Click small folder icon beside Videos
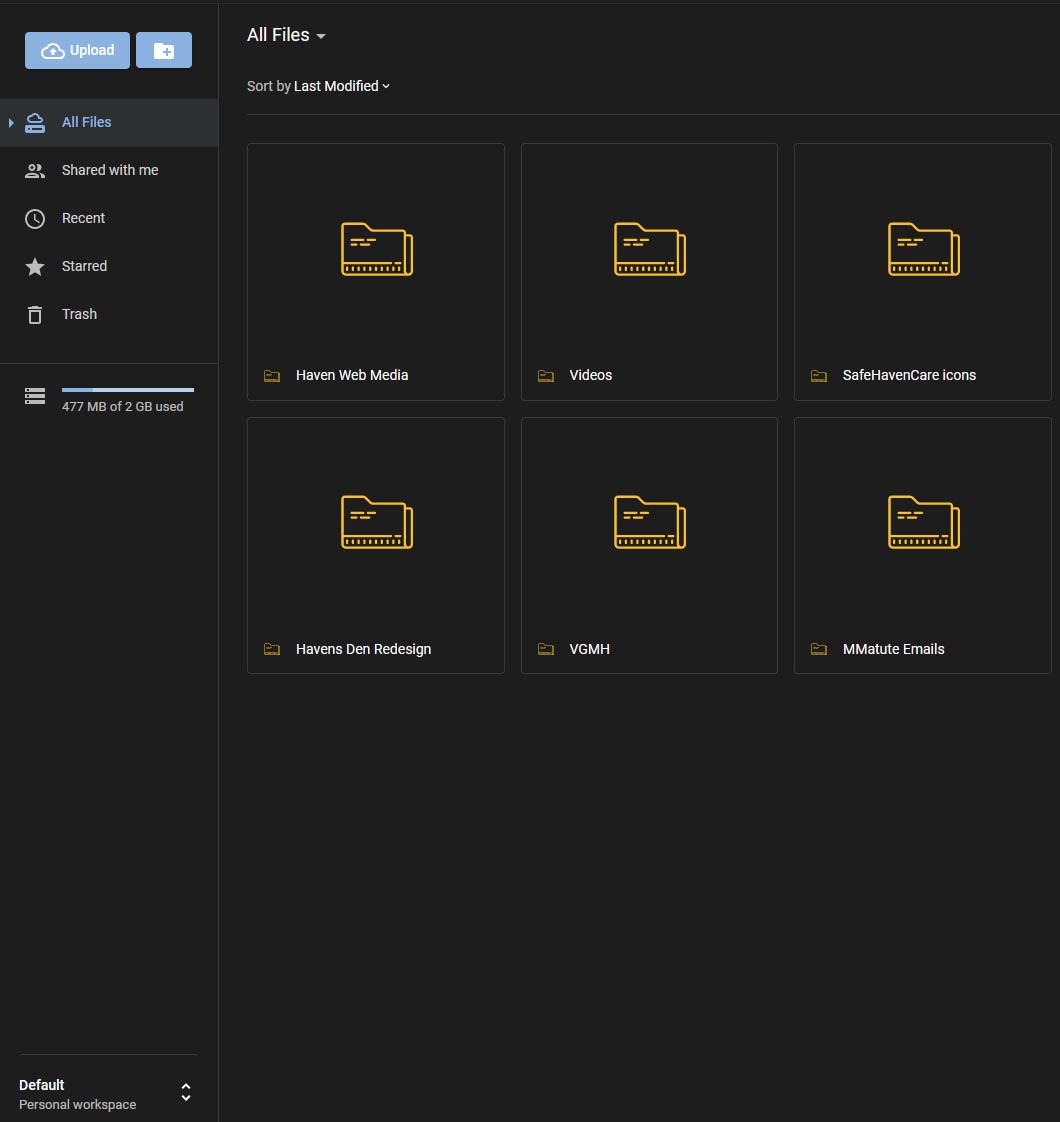 (x=545, y=376)
